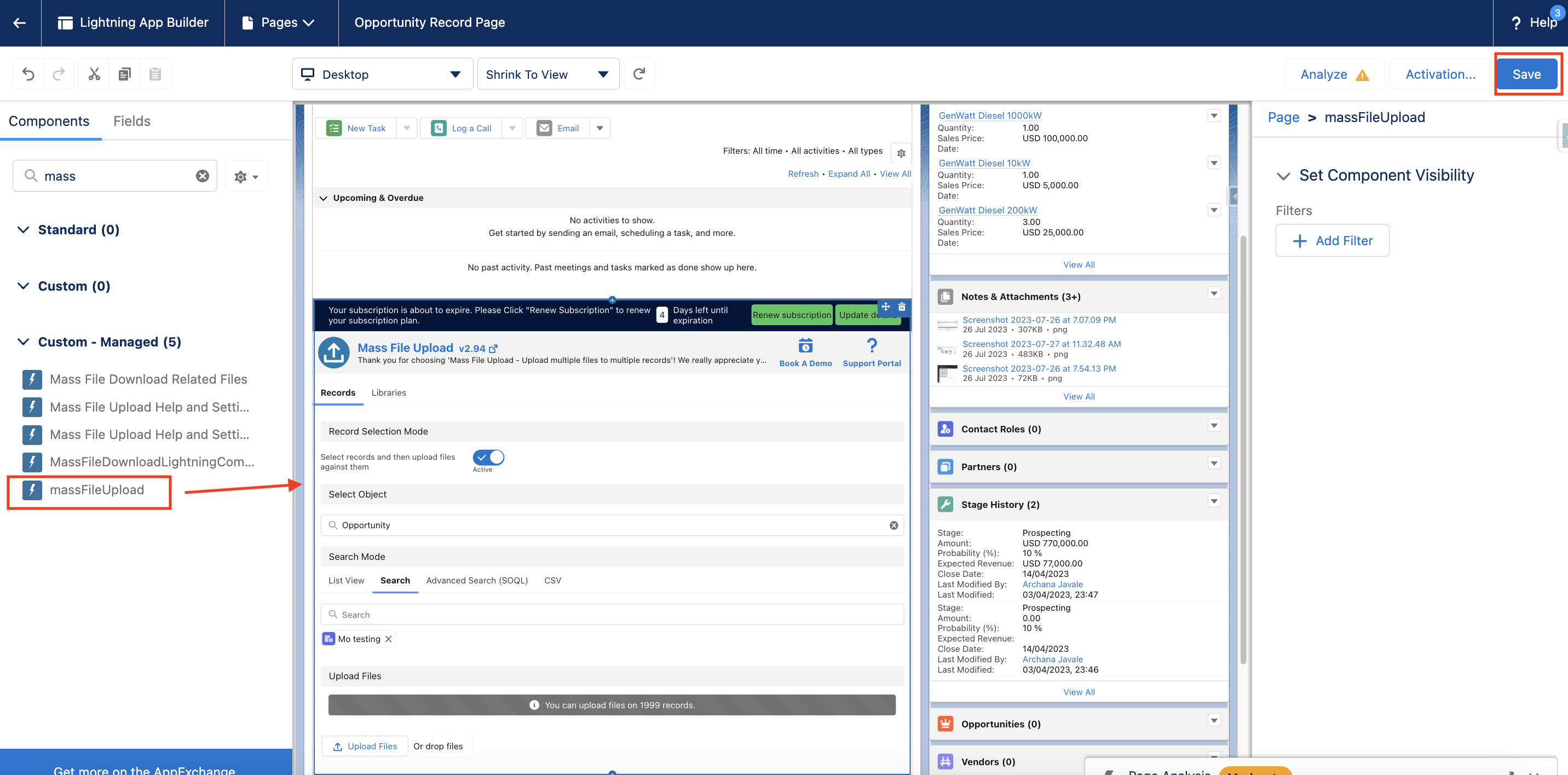The height and width of the screenshot is (775, 1568).
Task: Switch to the Fields tab
Action: [x=131, y=121]
